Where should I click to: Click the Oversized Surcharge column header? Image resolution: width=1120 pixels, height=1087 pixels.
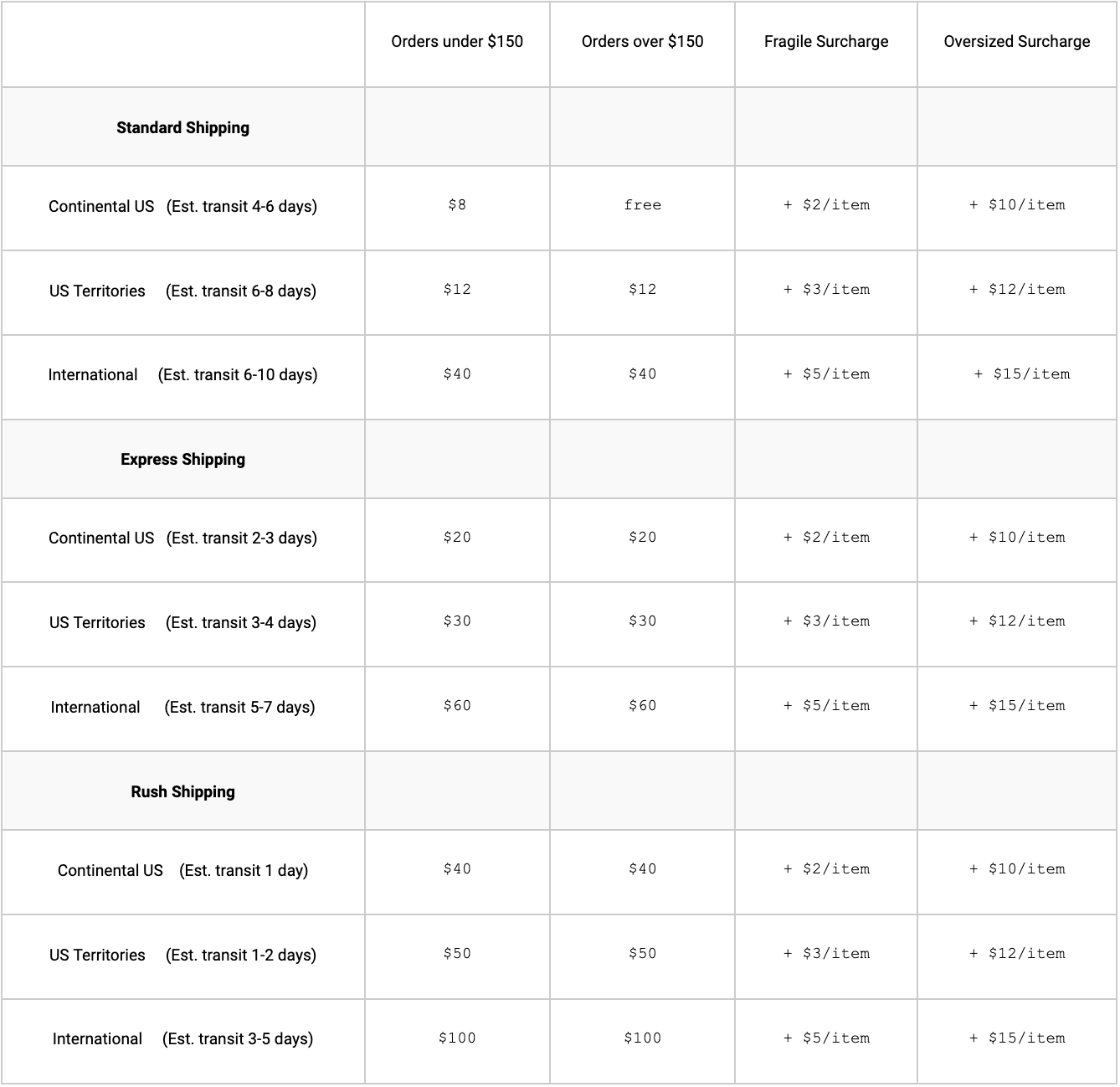(1017, 42)
